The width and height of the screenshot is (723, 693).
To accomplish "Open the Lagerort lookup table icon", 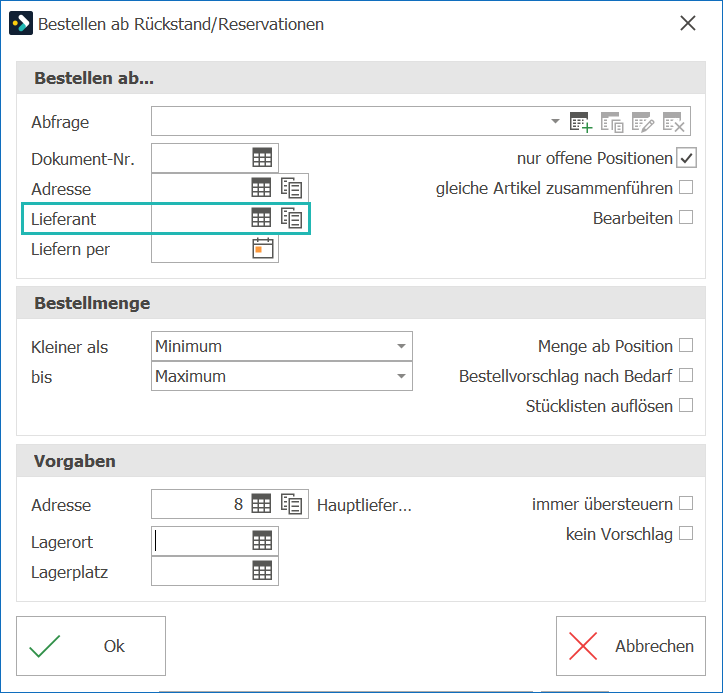I will pyautogui.click(x=262, y=540).
